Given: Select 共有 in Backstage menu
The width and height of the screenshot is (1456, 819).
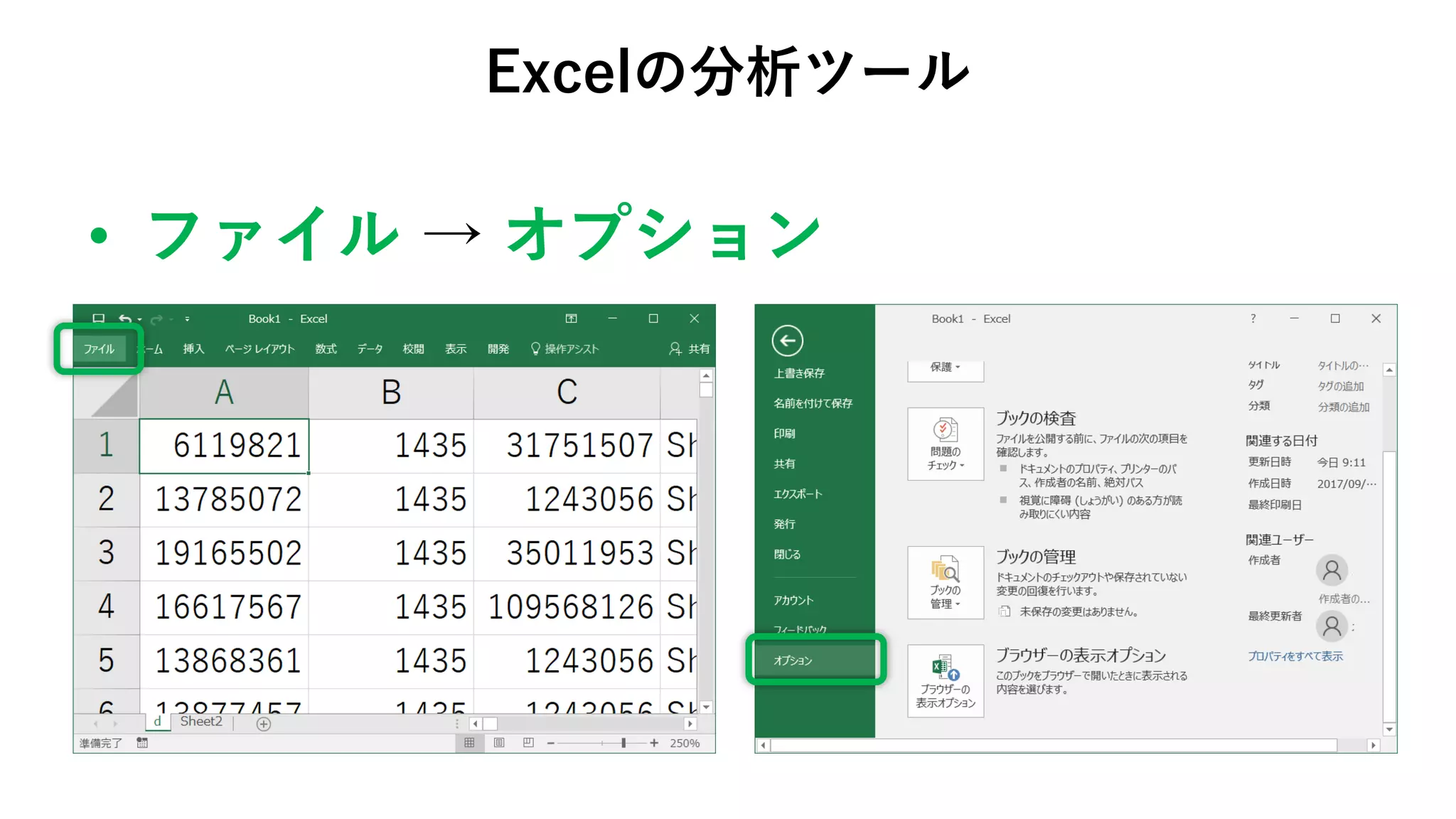Looking at the screenshot, I should pyautogui.click(x=785, y=464).
